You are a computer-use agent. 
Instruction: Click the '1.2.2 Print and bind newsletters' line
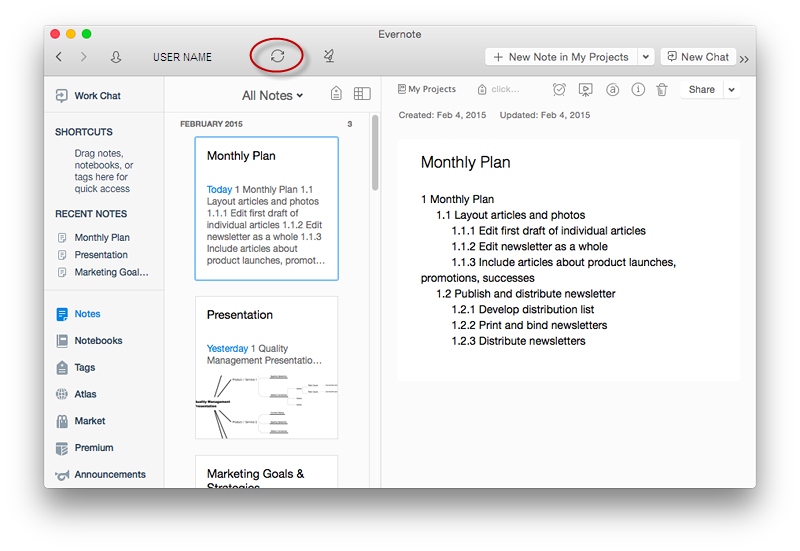click(x=529, y=325)
